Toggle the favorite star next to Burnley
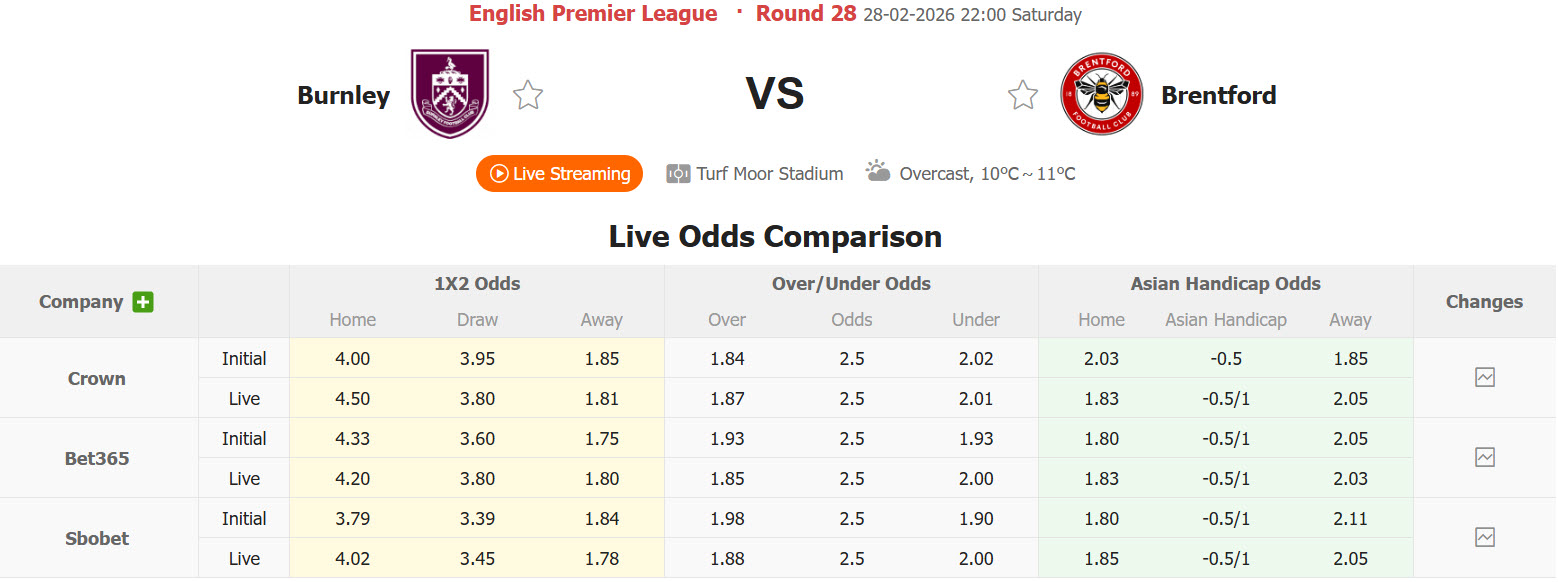The width and height of the screenshot is (1558, 582). tap(527, 94)
